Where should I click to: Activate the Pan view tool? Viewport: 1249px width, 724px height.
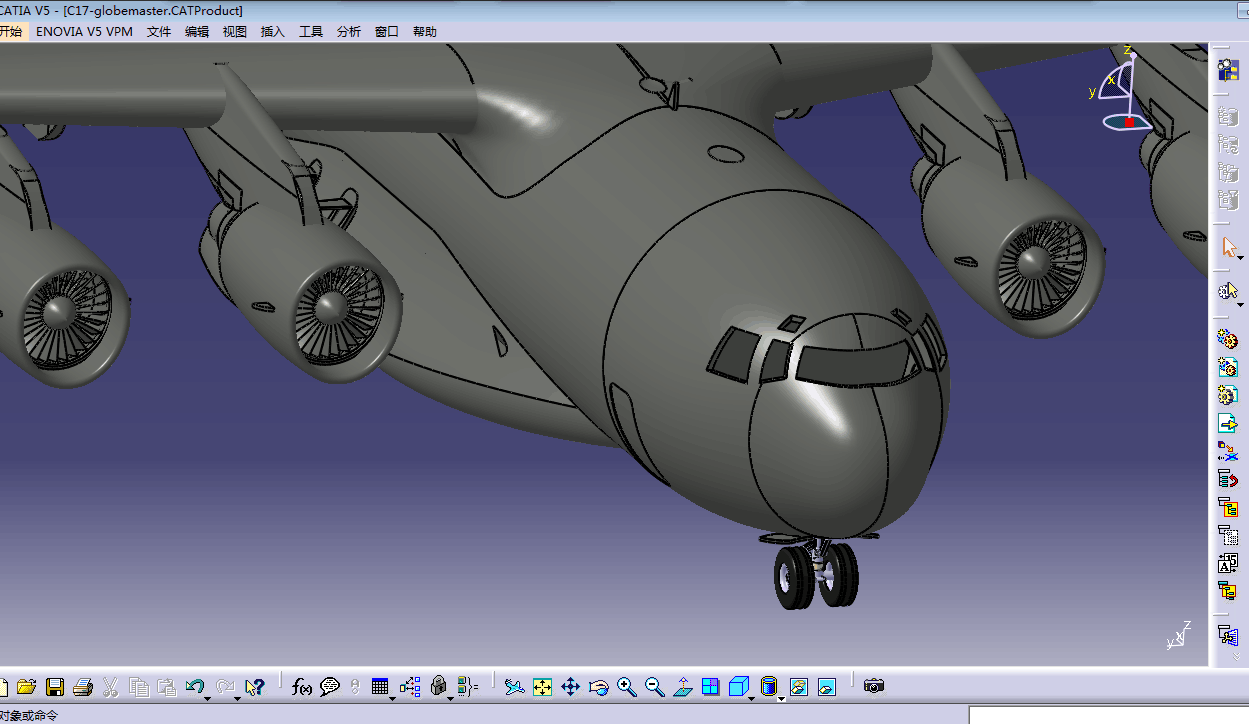point(571,687)
